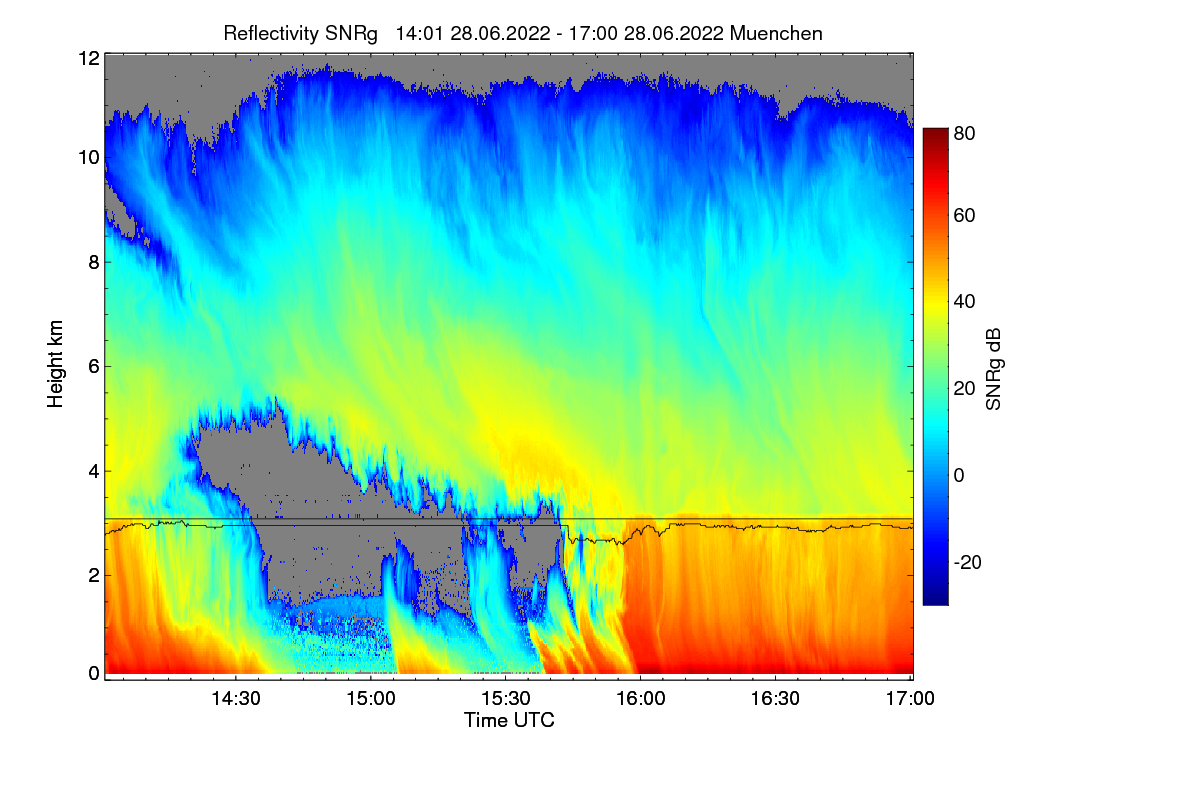Click the '17:00' time axis tick label
Viewport: 1200px width, 800px height.
909,698
